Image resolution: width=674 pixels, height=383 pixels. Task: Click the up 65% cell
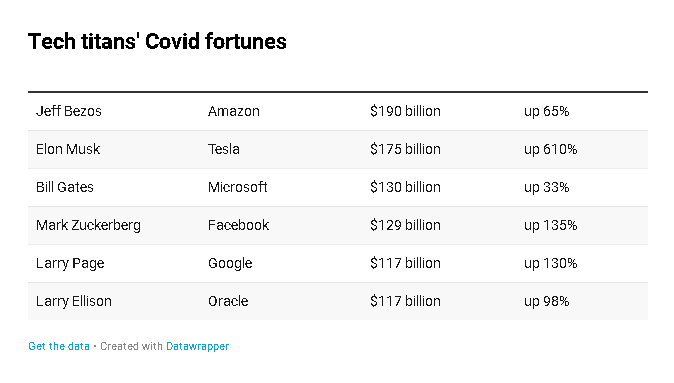tap(546, 111)
